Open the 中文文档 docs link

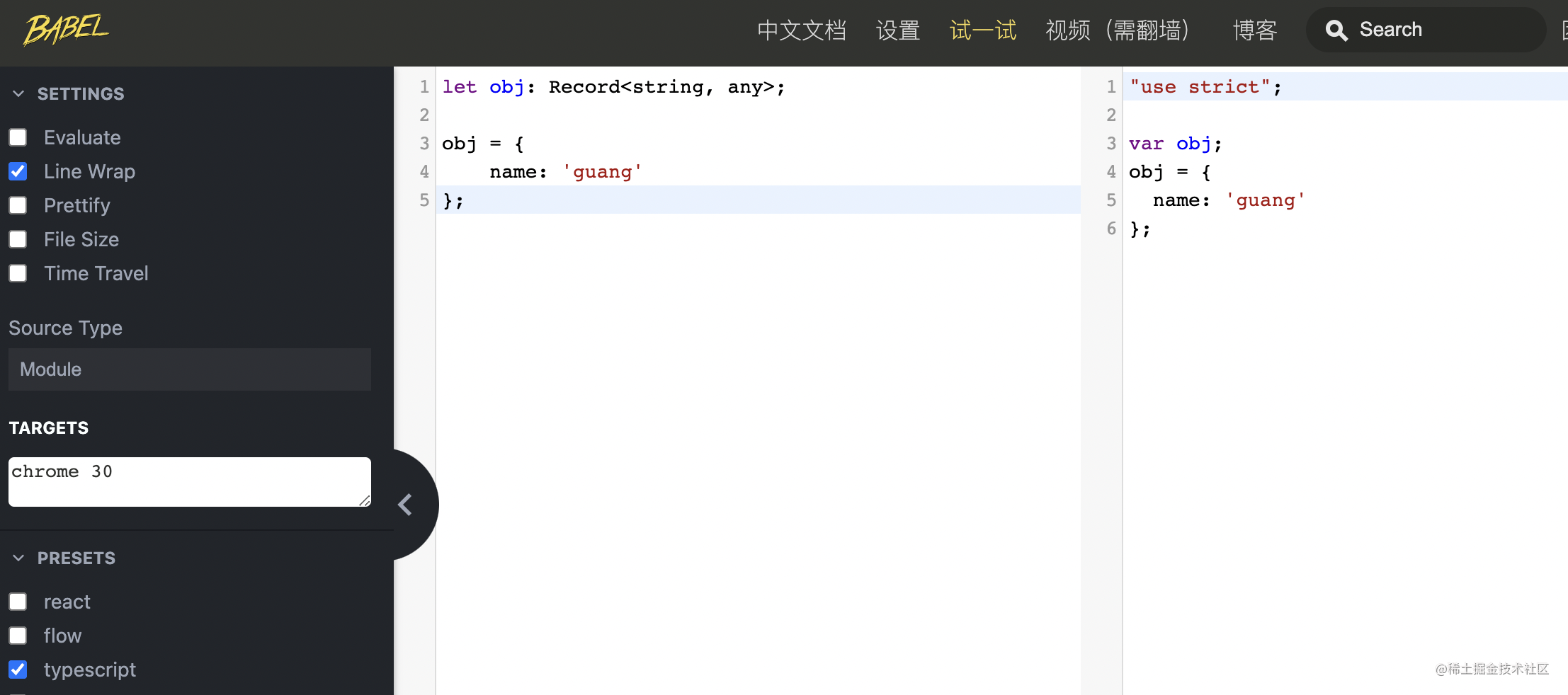(801, 30)
